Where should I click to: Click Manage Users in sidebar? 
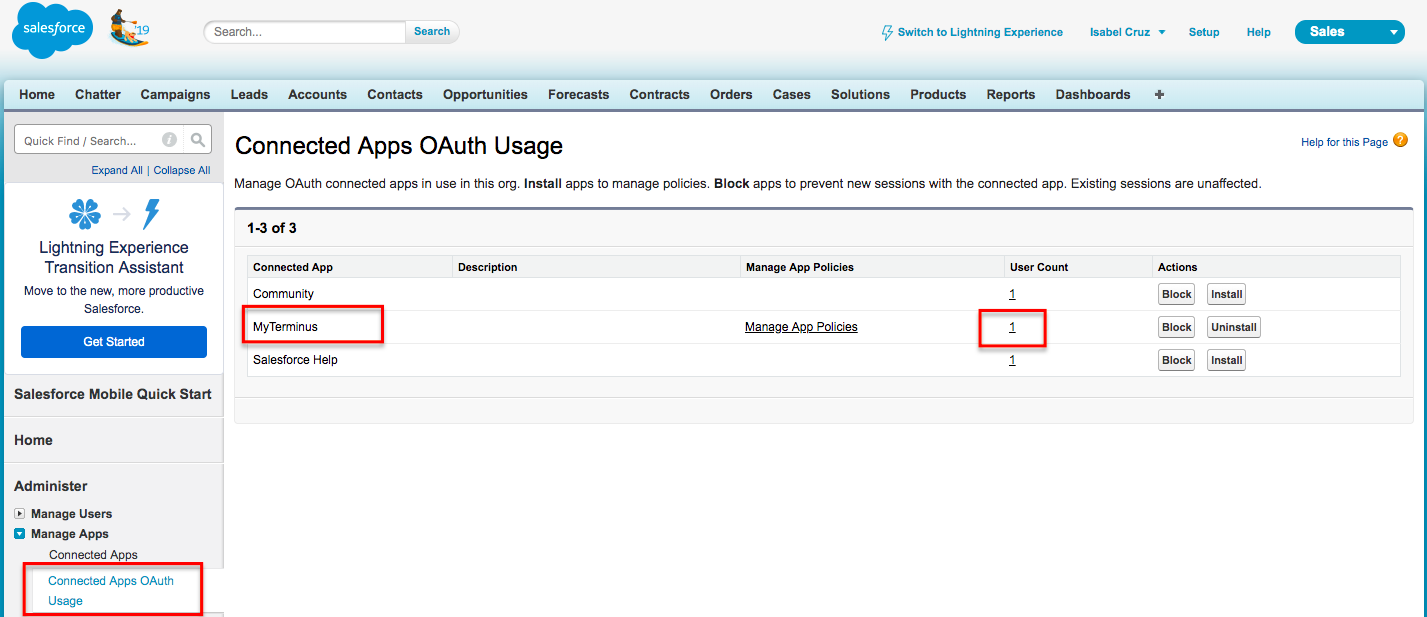pos(71,514)
